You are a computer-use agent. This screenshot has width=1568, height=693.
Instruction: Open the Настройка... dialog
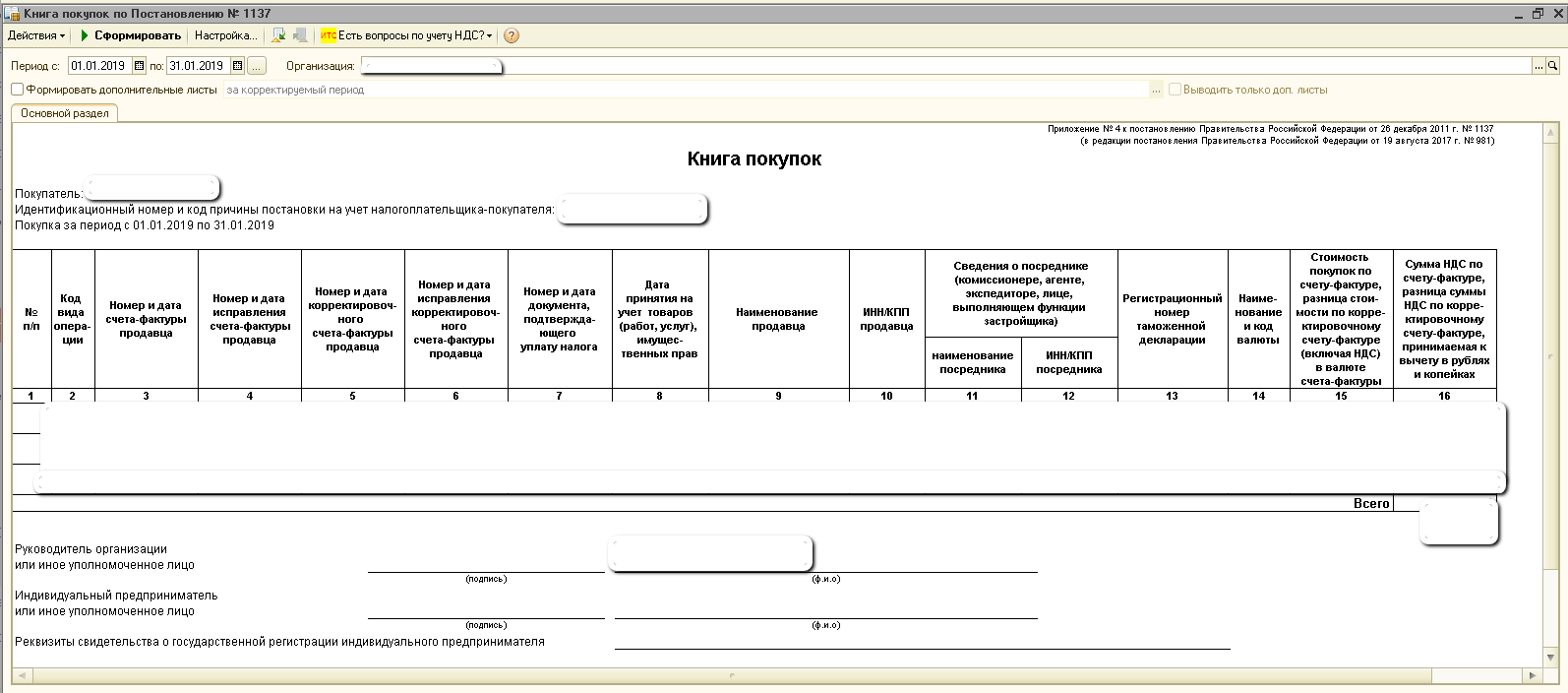pos(225,35)
